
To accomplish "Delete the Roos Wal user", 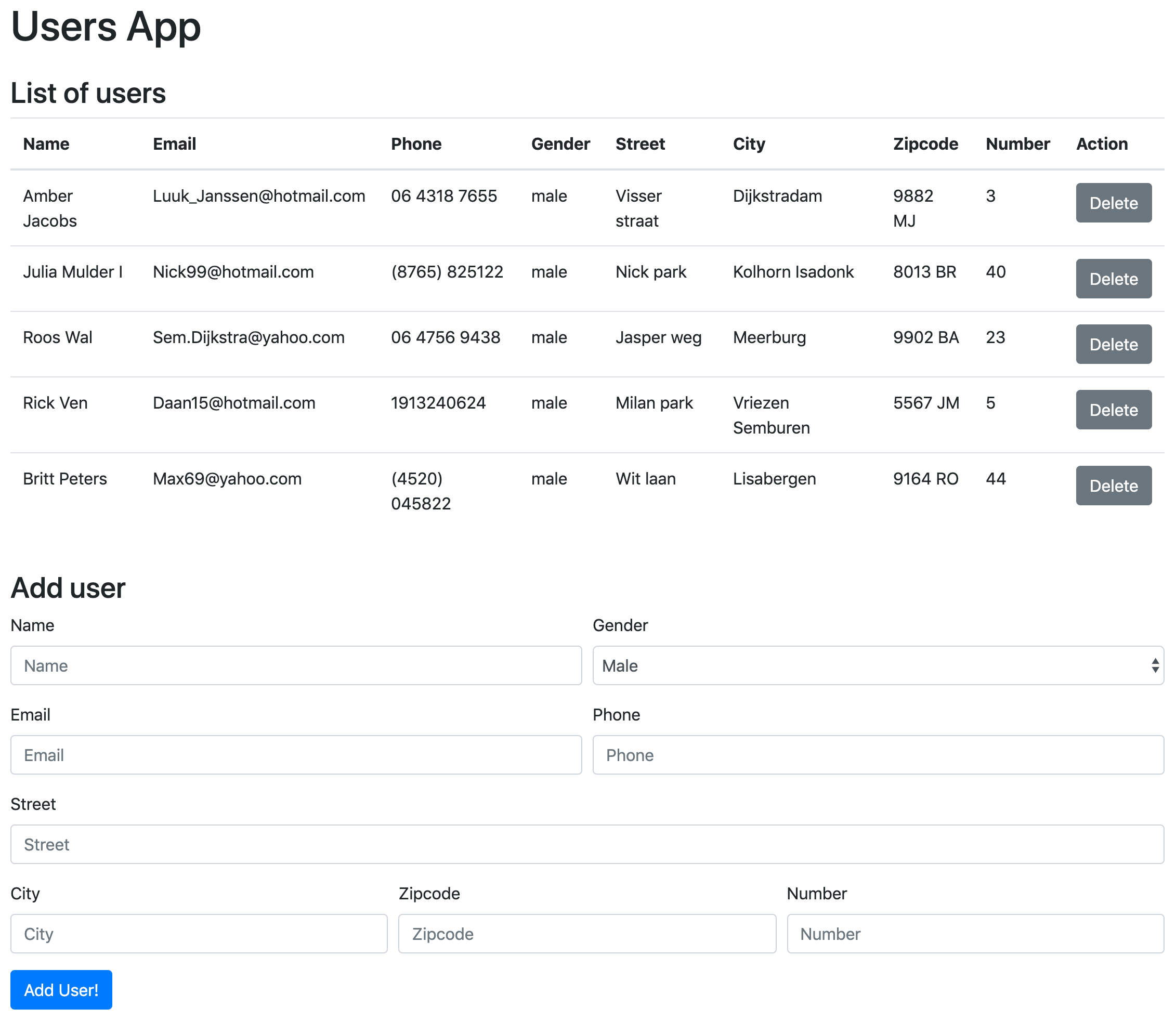I will point(1113,344).
